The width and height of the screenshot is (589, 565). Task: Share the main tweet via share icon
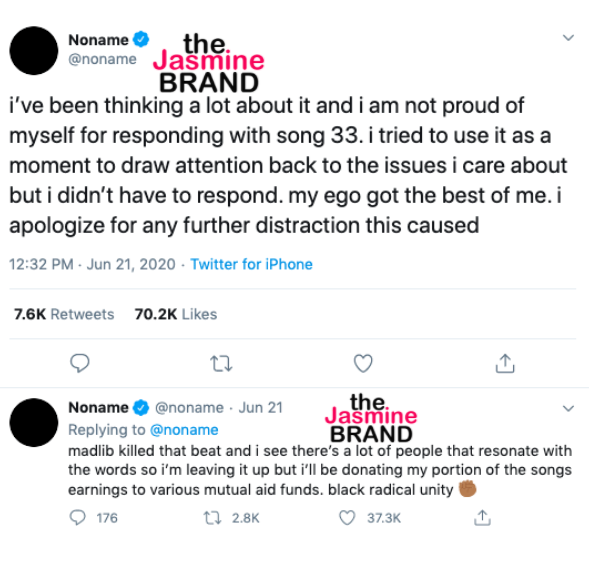pos(505,363)
